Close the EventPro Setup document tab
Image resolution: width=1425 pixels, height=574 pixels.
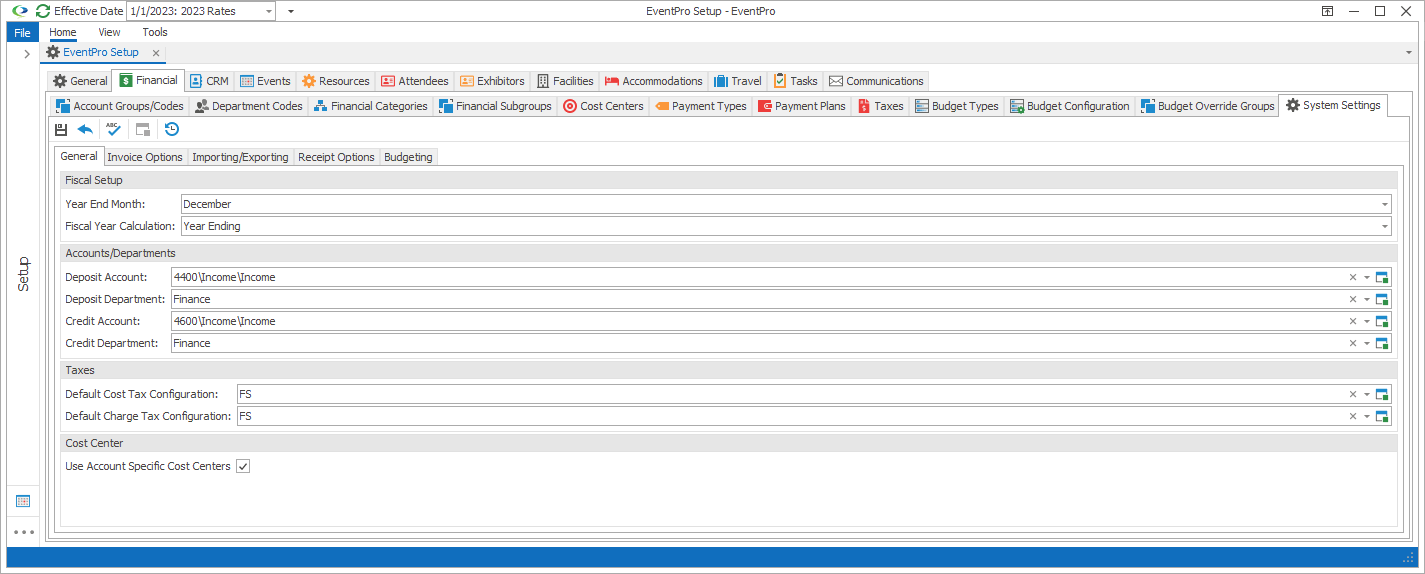point(156,52)
